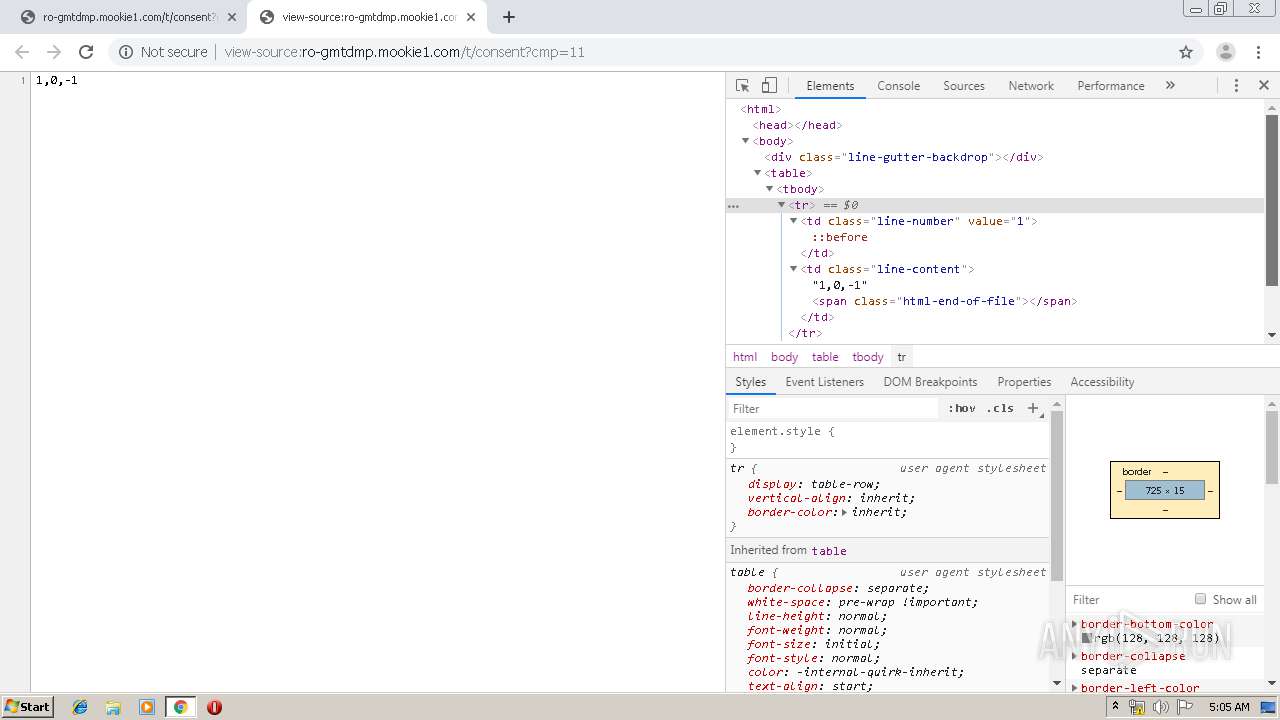Close the DevTools panel

[x=1263, y=86]
